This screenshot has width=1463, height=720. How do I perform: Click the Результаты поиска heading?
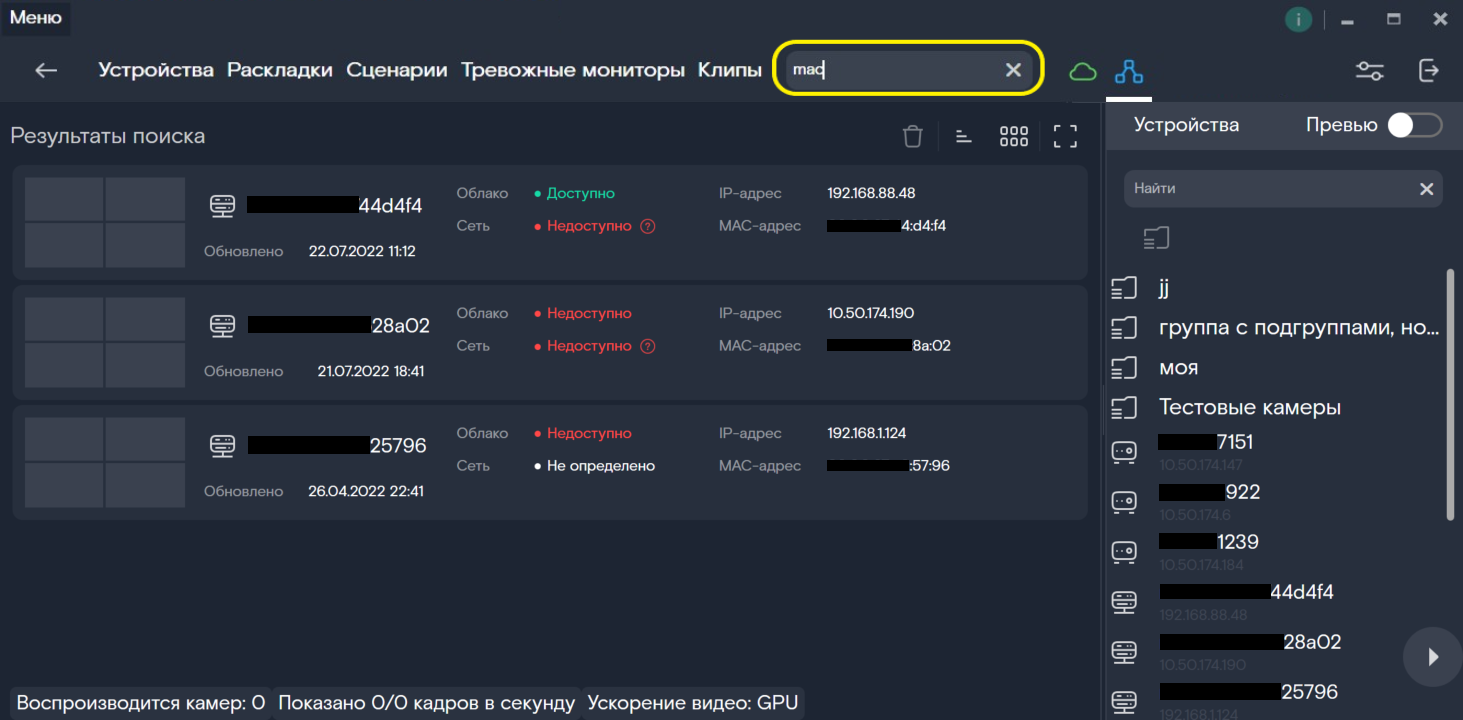[x=108, y=136]
